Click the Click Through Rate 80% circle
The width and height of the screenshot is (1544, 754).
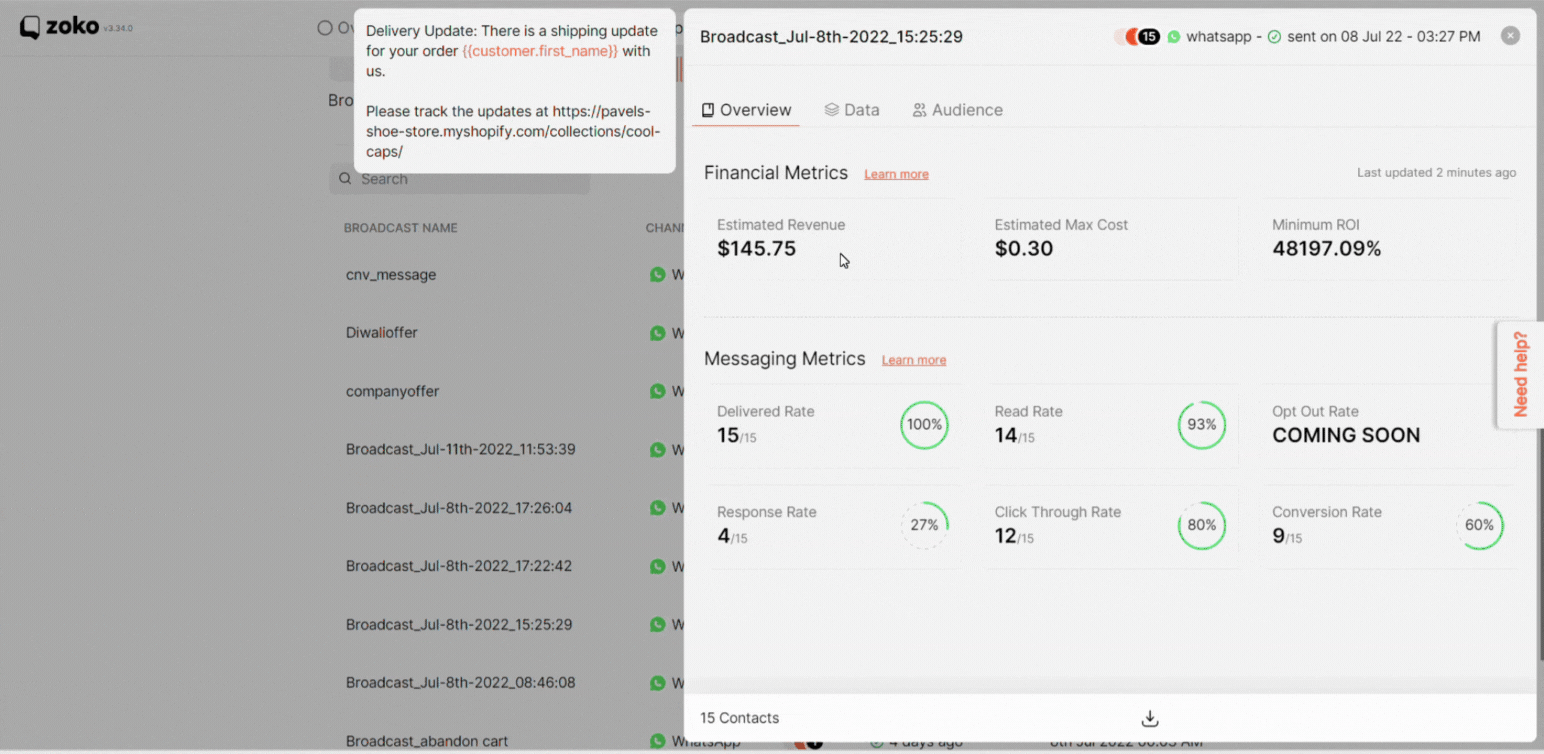tap(1202, 525)
